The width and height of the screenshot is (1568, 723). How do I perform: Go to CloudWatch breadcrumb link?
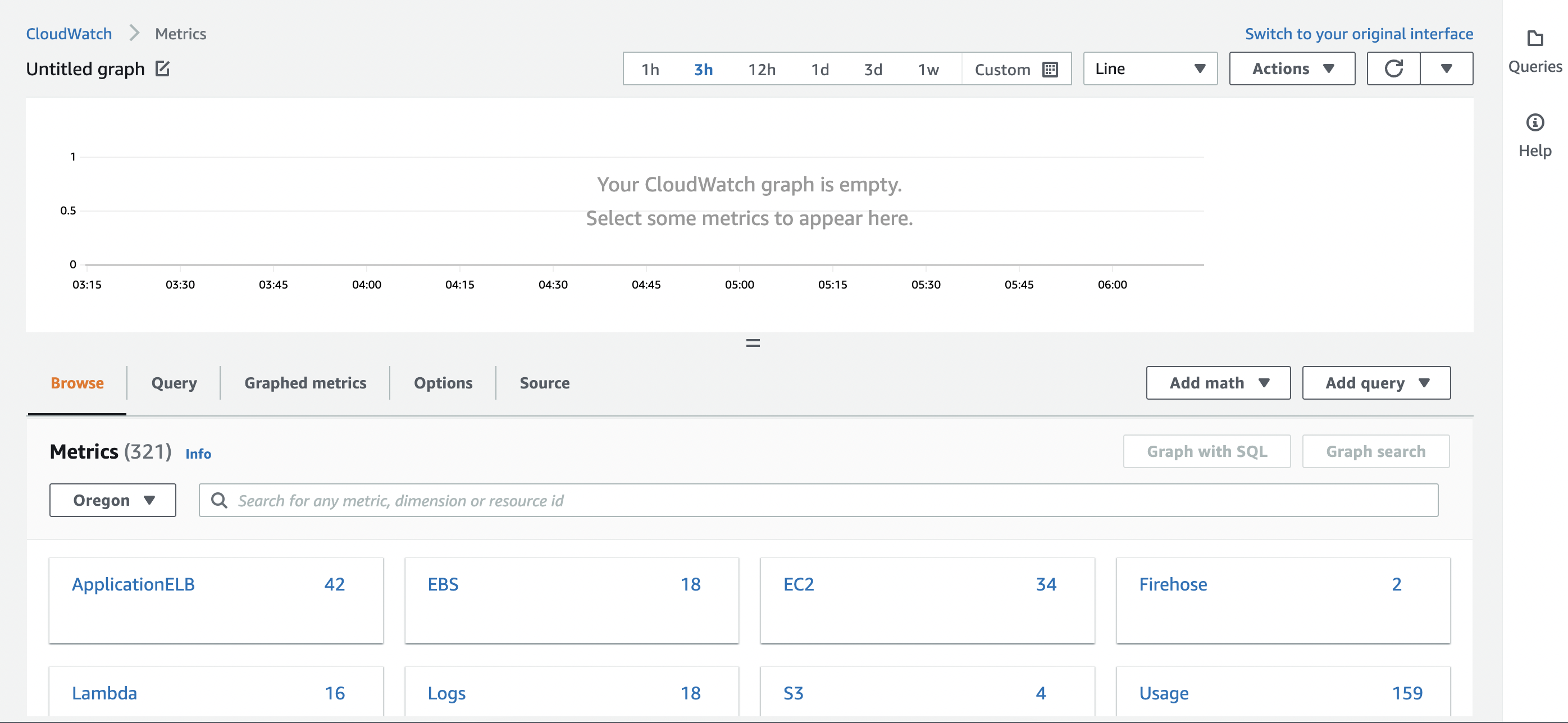coord(69,34)
